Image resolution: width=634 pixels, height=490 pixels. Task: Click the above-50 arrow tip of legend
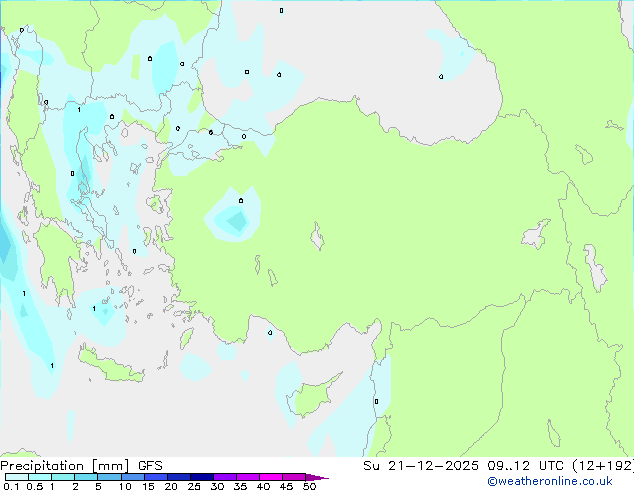click(x=317, y=478)
